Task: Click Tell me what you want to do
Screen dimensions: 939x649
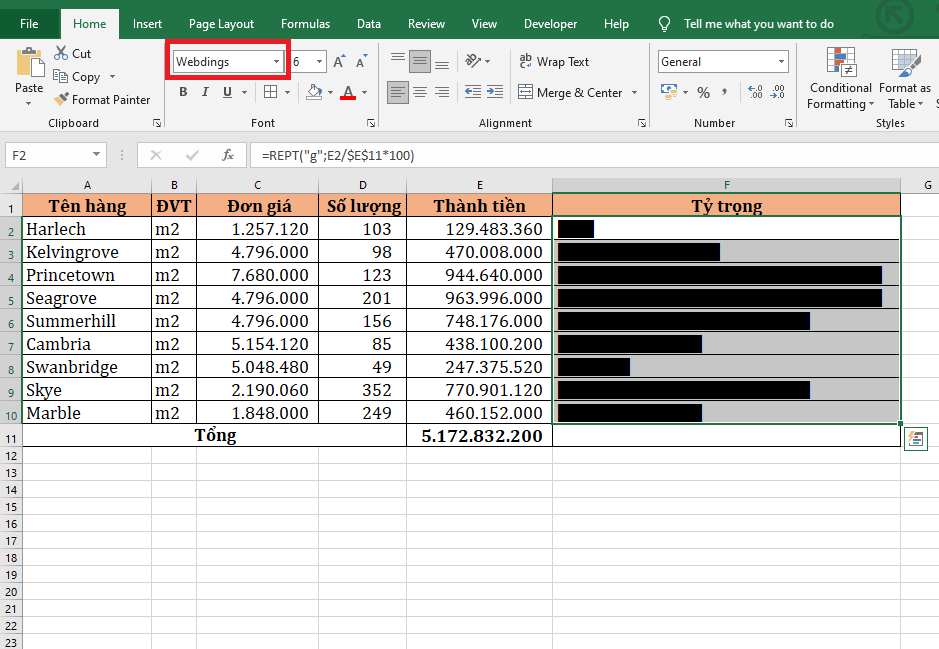Action: pyautogui.click(x=758, y=24)
